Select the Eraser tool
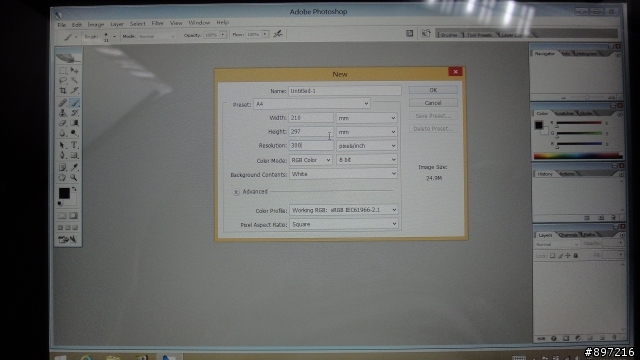Image resolution: width=640 pixels, height=360 pixels. 63,122
